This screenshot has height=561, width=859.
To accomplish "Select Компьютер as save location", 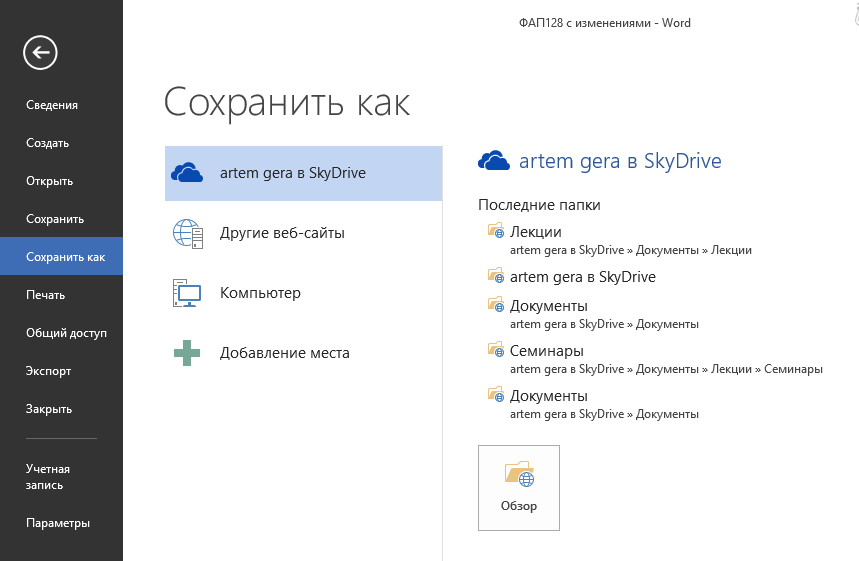I will click(303, 293).
